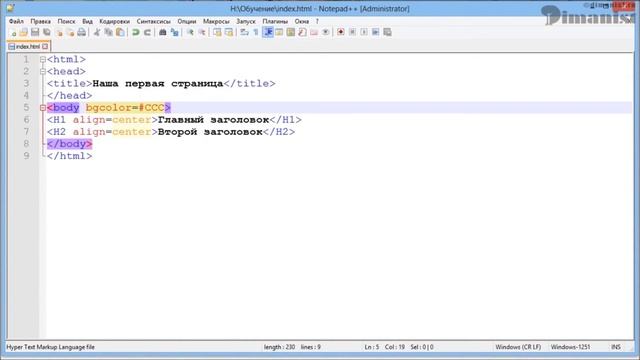
Task: Click the Close document toolbar icon
Action: (59, 32)
